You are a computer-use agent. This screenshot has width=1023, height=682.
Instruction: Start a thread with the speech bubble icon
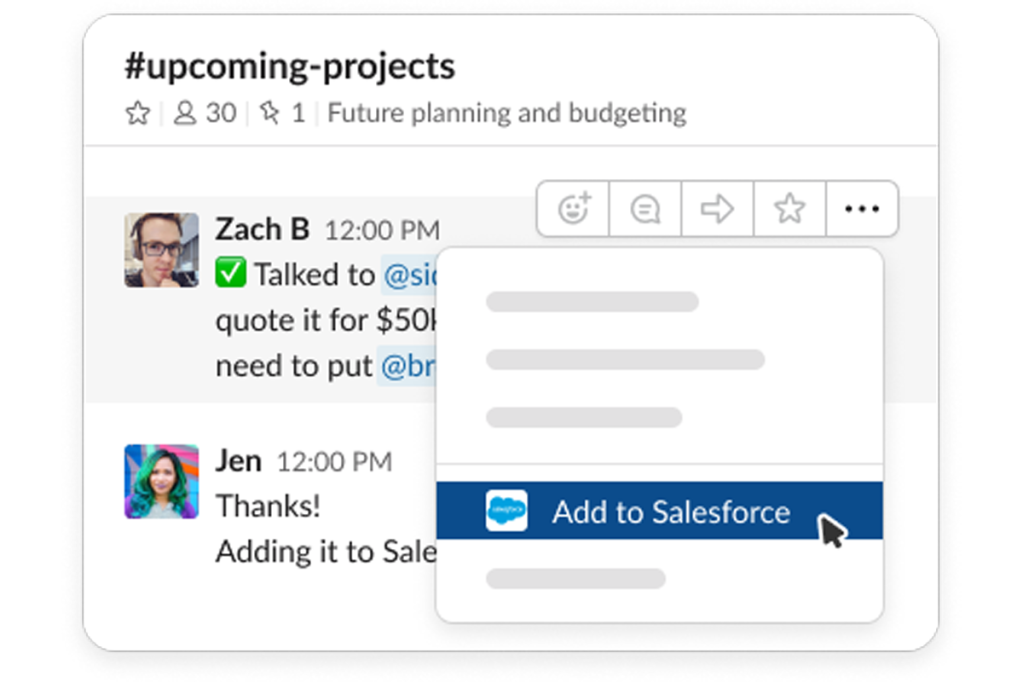click(645, 209)
